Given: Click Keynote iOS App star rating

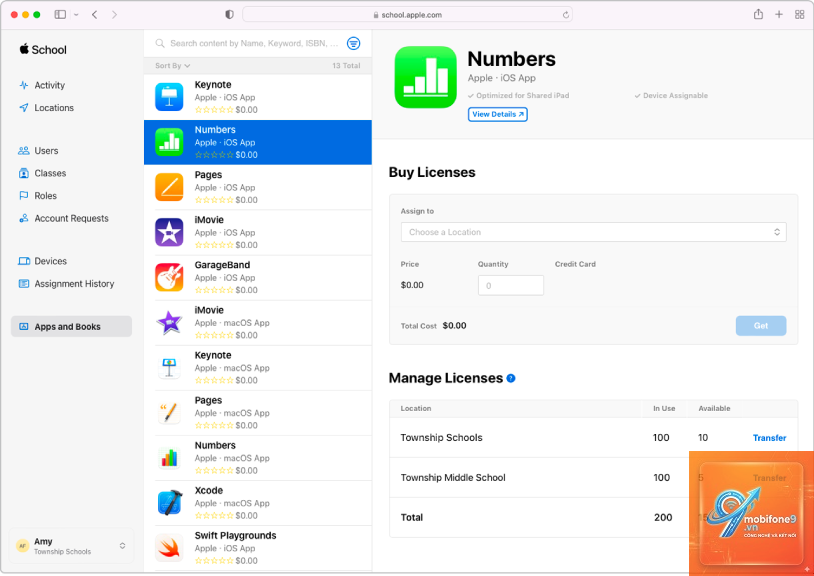Looking at the screenshot, I should (214, 110).
